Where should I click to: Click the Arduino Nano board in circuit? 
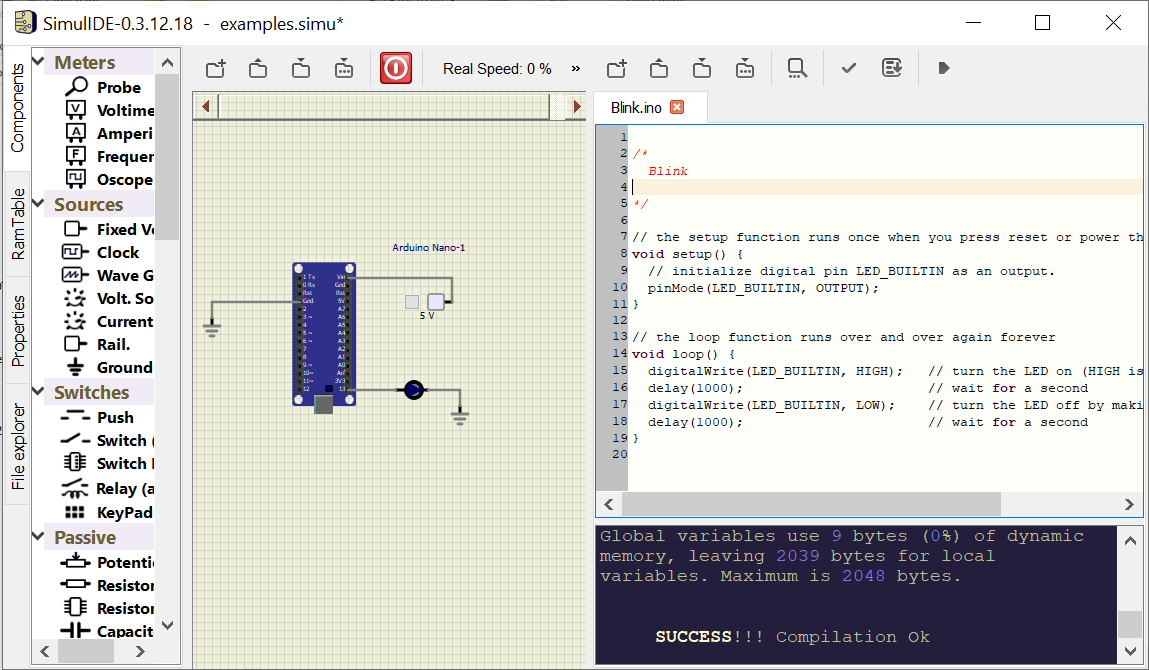tap(324, 334)
